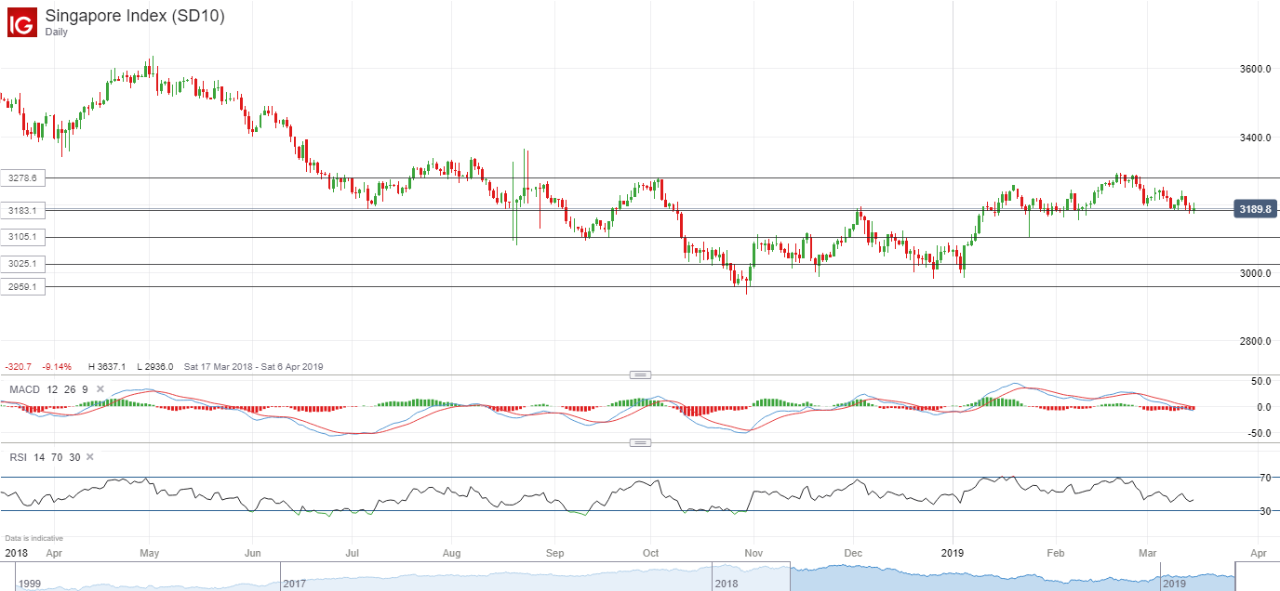Image resolution: width=1280 pixels, height=591 pixels.
Task: Click the selected dark range in the navigator
Action: point(1012,577)
